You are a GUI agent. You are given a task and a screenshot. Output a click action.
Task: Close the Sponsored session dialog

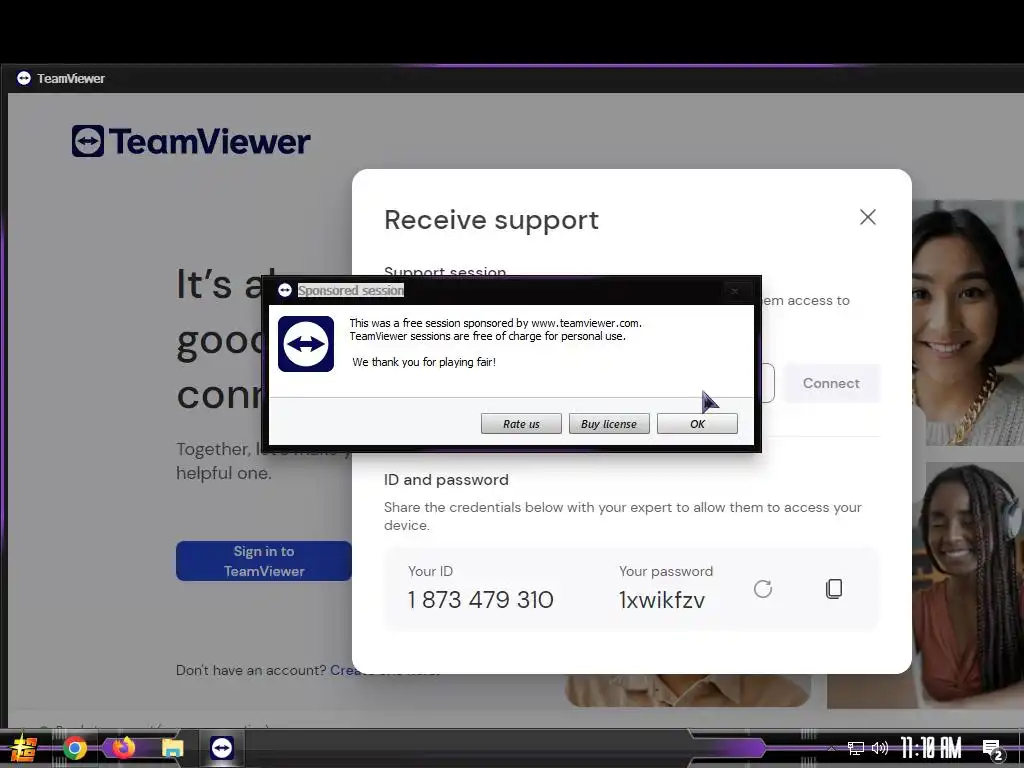pyautogui.click(x=735, y=291)
